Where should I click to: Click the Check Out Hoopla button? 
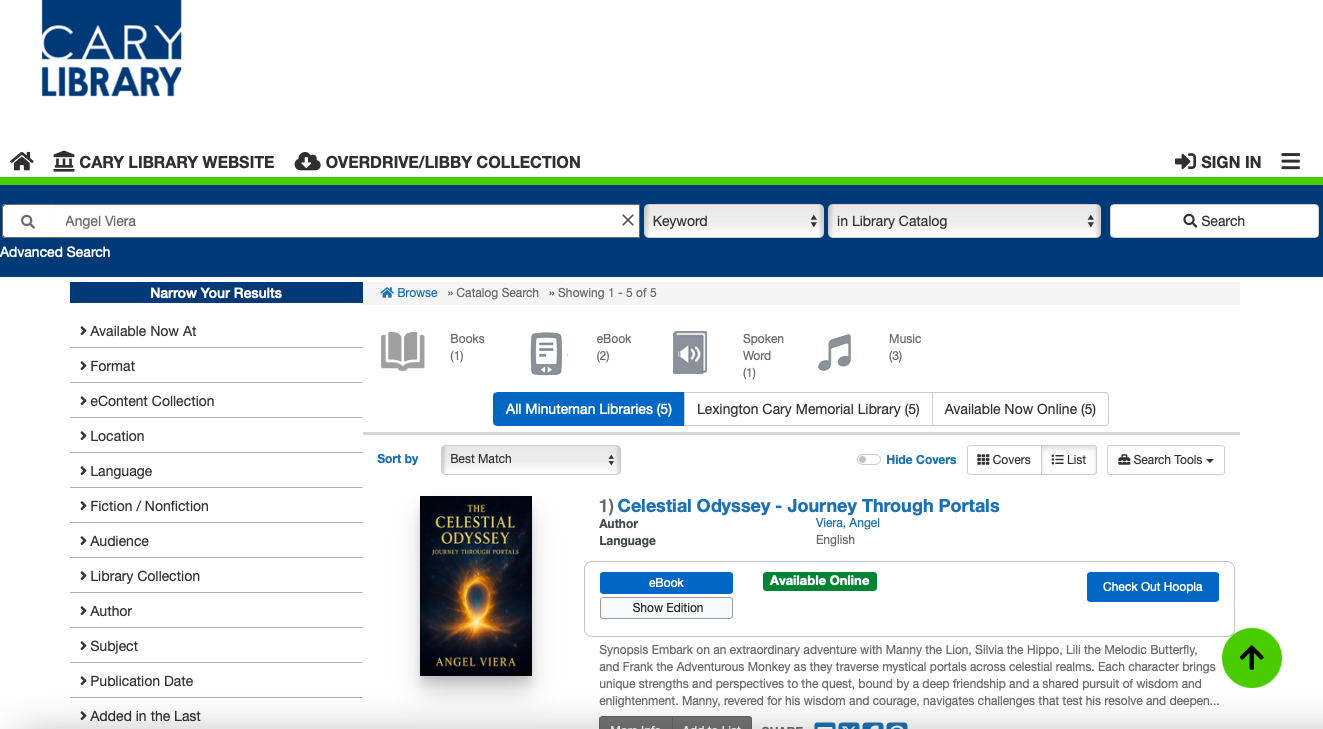(x=1152, y=587)
